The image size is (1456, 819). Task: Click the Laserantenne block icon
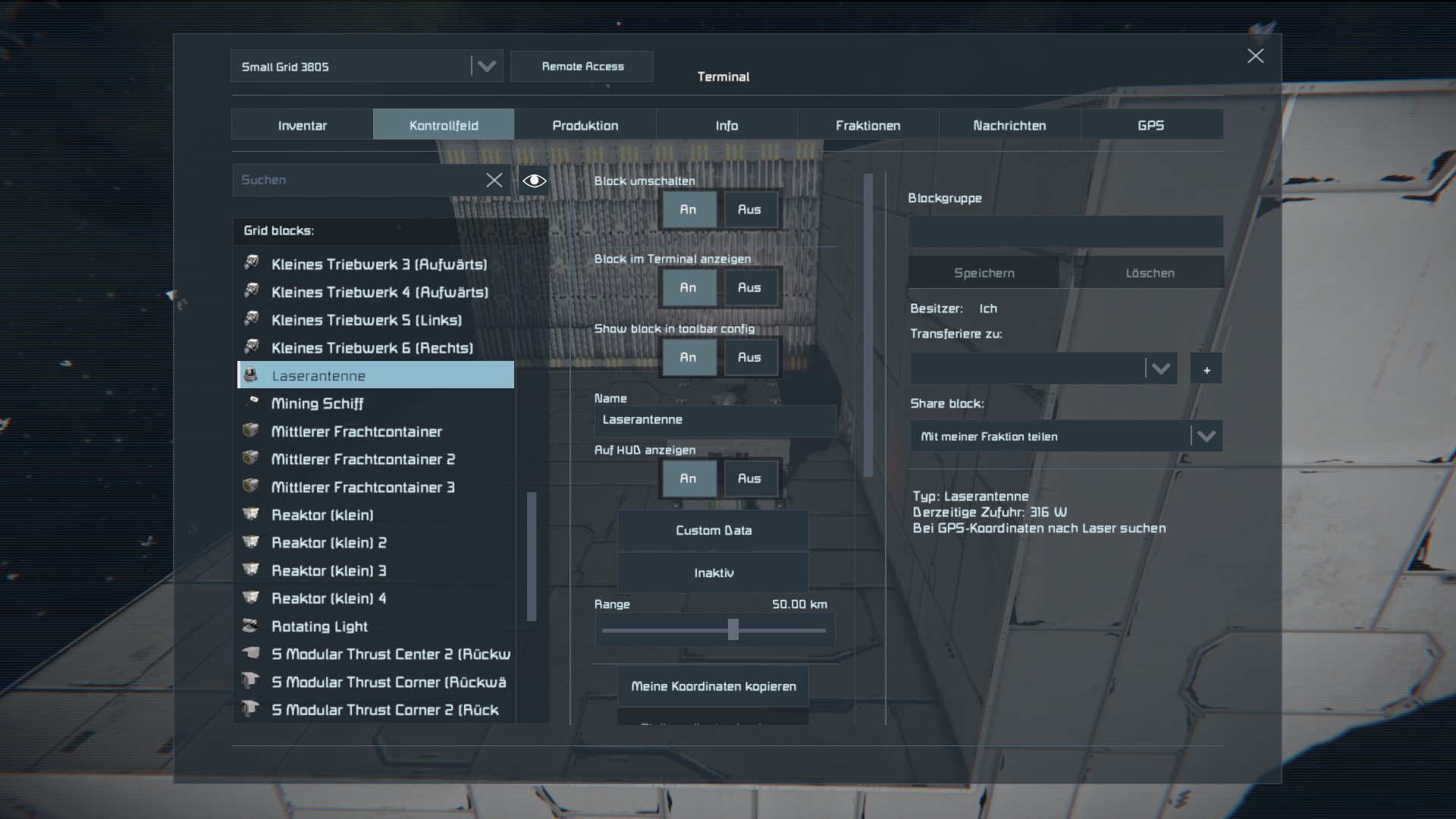pos(251,375)
